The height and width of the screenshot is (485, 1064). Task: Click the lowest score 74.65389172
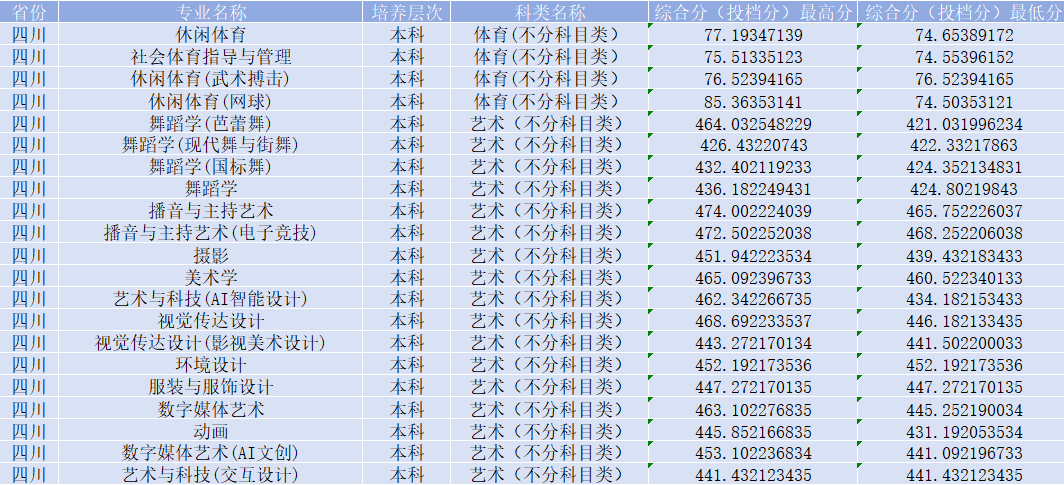point(961,35)
